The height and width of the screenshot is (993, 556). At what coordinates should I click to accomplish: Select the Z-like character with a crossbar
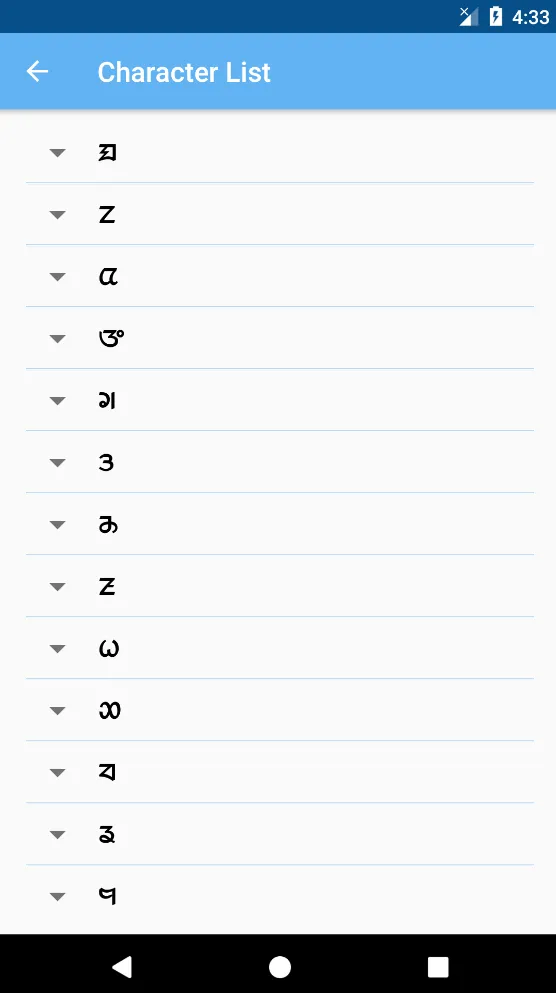(106, 586)
